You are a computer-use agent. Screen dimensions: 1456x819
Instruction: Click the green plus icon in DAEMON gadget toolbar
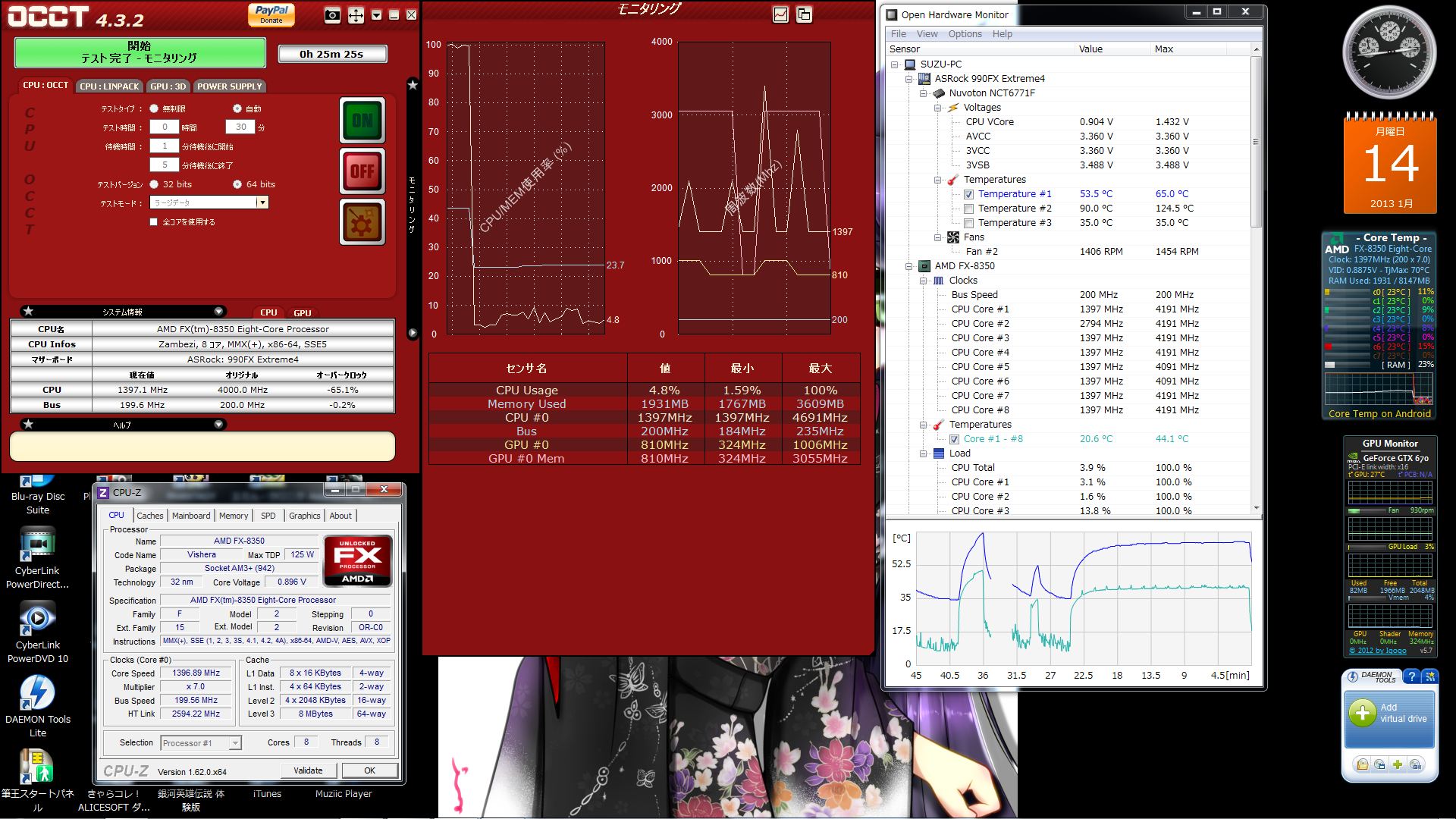[1398, 764]
